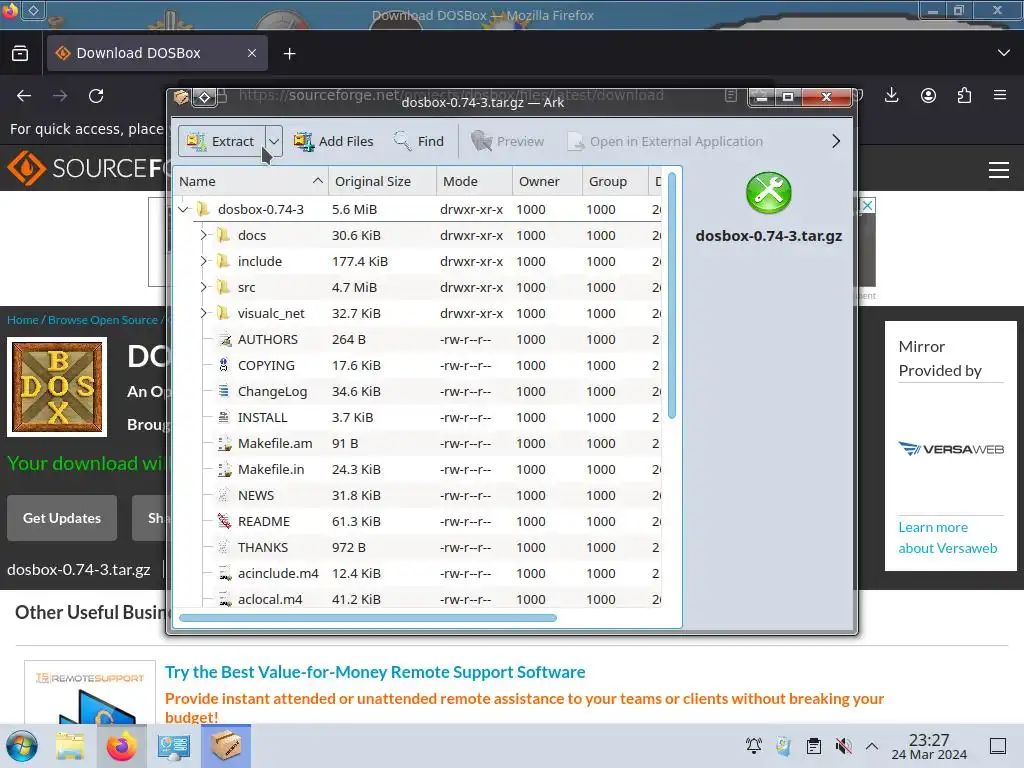Open Firefox downloads panel

(891, 96)
